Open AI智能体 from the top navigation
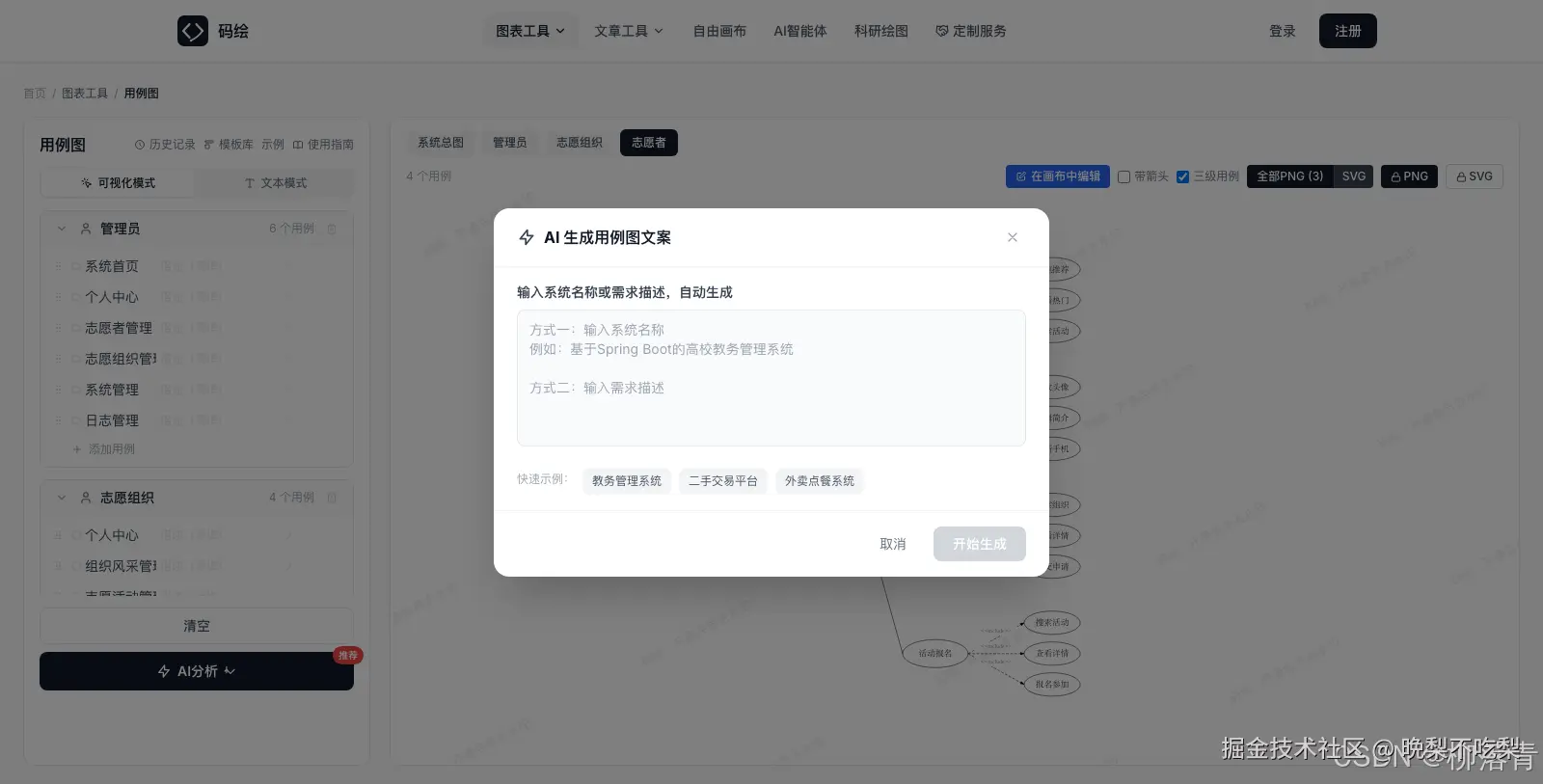This screenshot has width=1543, height=784. (x=800, y=31)
